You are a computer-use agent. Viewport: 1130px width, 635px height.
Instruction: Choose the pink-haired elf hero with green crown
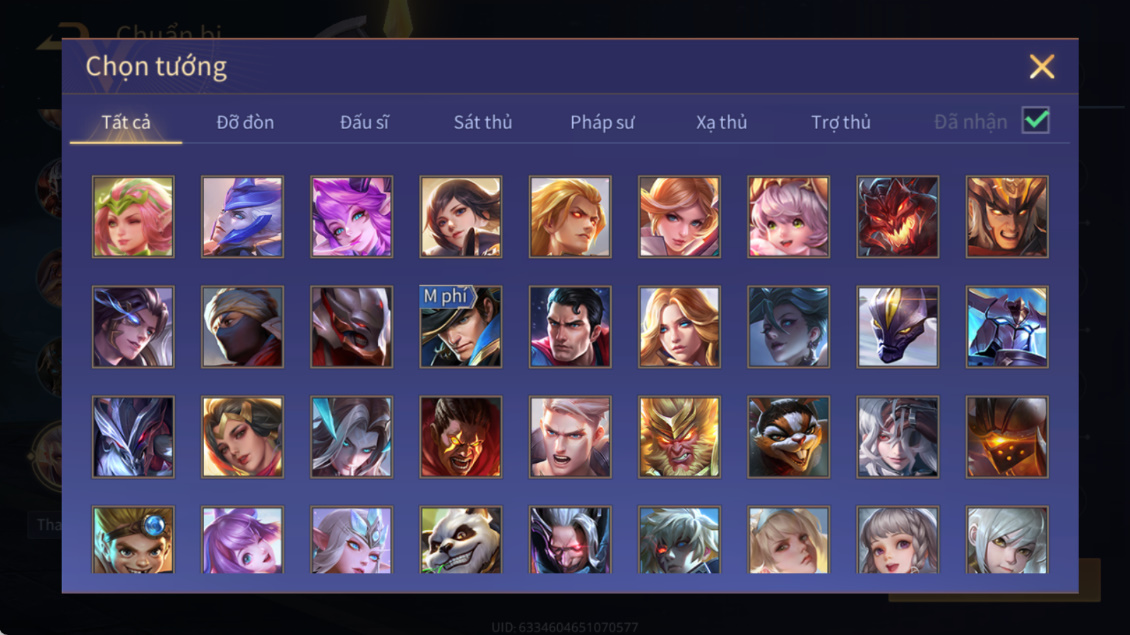pyautogui.click(x=133, y=217)
